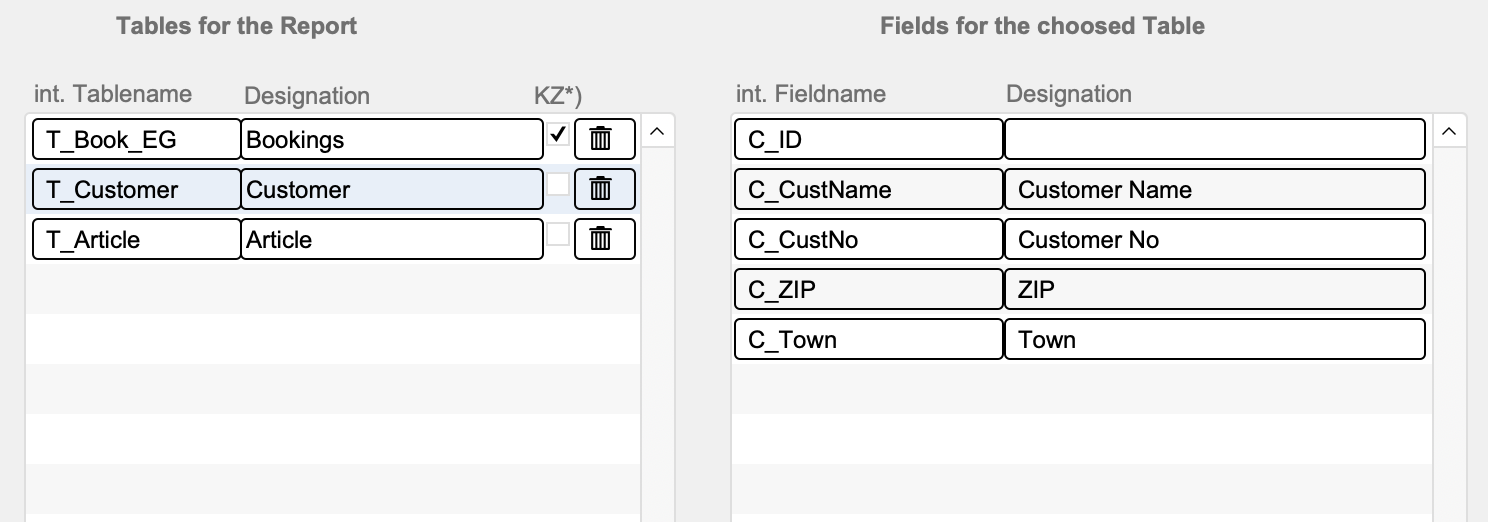Click the T_Customer tablename field
Screen dimensions: 1488x522
pos(136,189)
